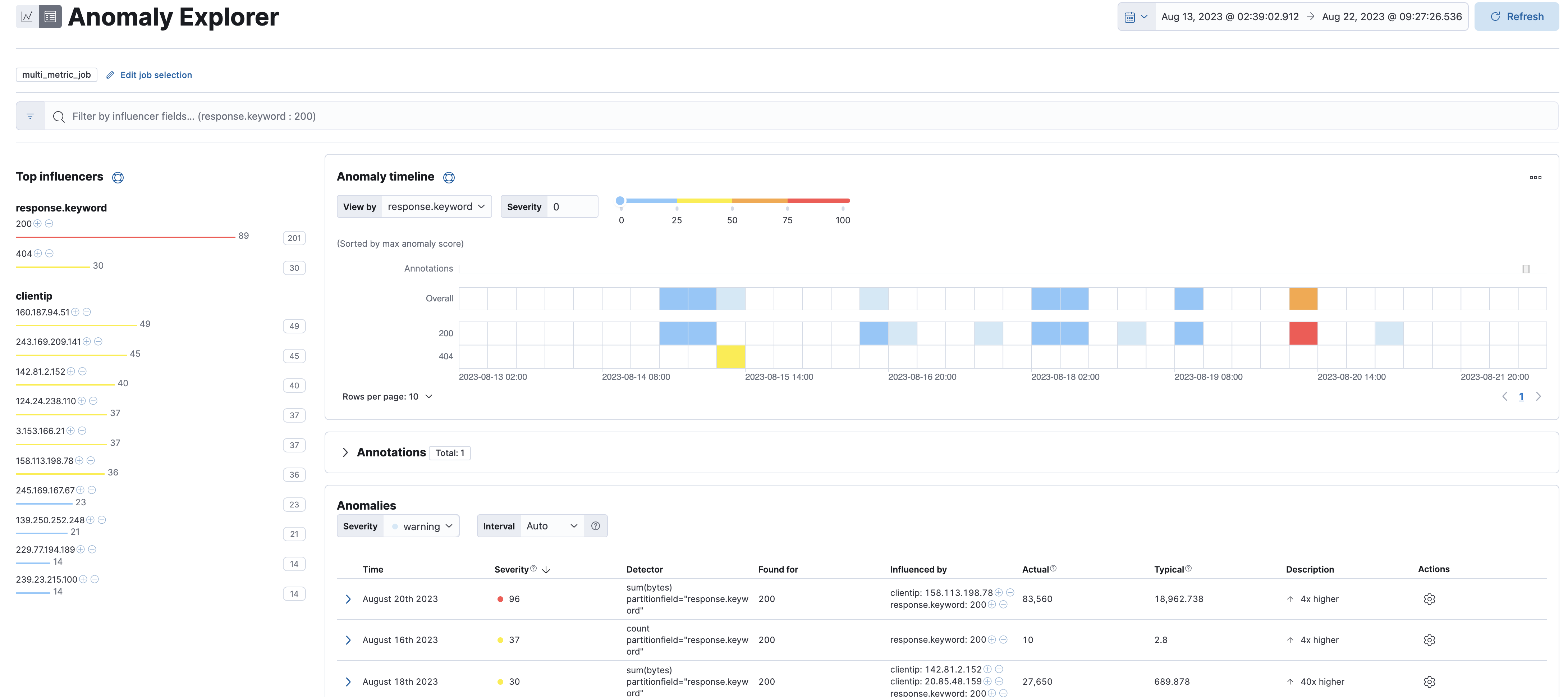Click the '40x higher' description

(1322, 681)
